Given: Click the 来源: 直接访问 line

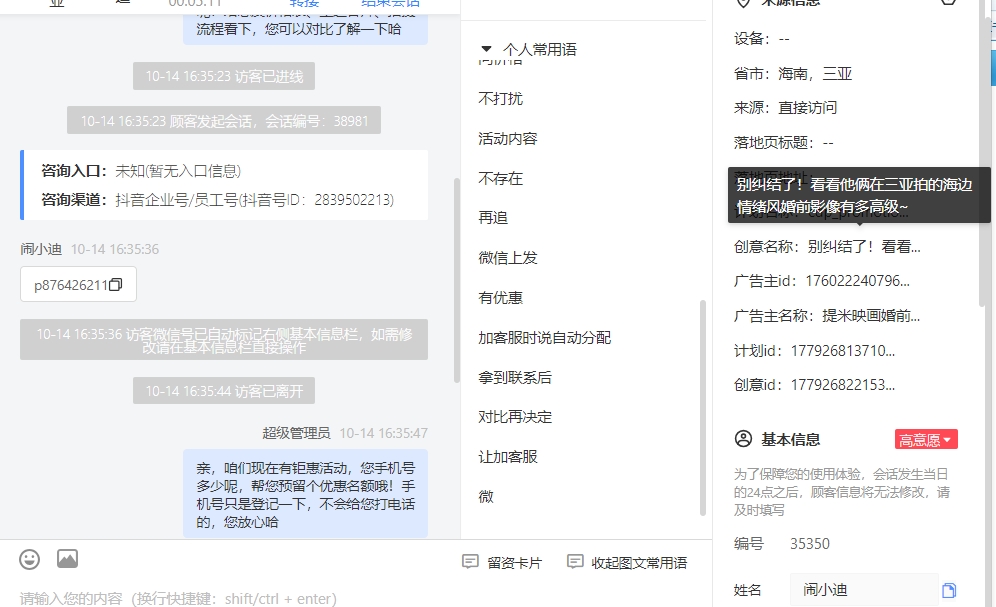Looking at the screenshot, I should 785,108.
